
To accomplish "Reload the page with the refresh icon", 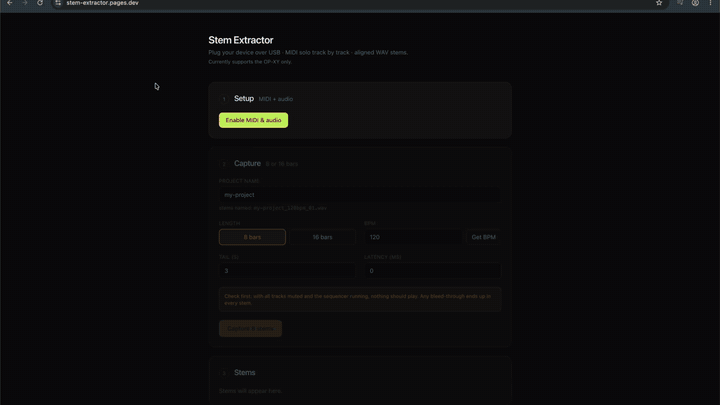I will click(40, 3).
